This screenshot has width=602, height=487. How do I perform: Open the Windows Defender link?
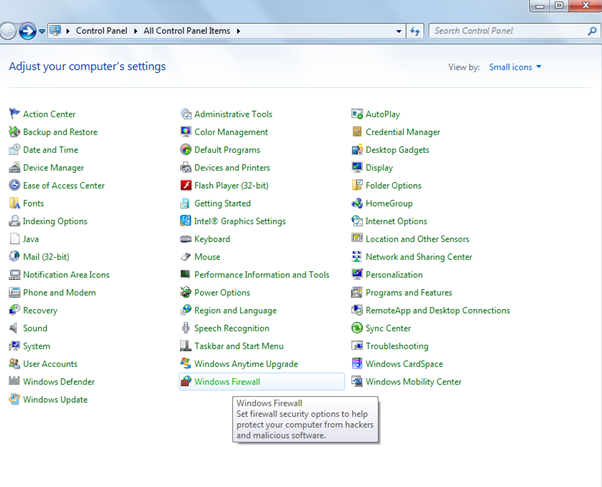(x=59, y=381)
